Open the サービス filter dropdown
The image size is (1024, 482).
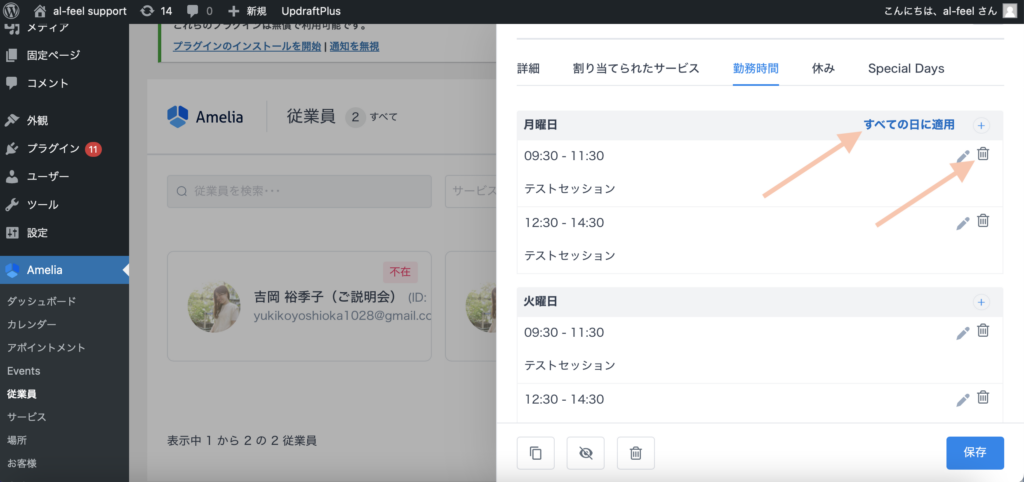pyautogui.click(x=470, y=191)
